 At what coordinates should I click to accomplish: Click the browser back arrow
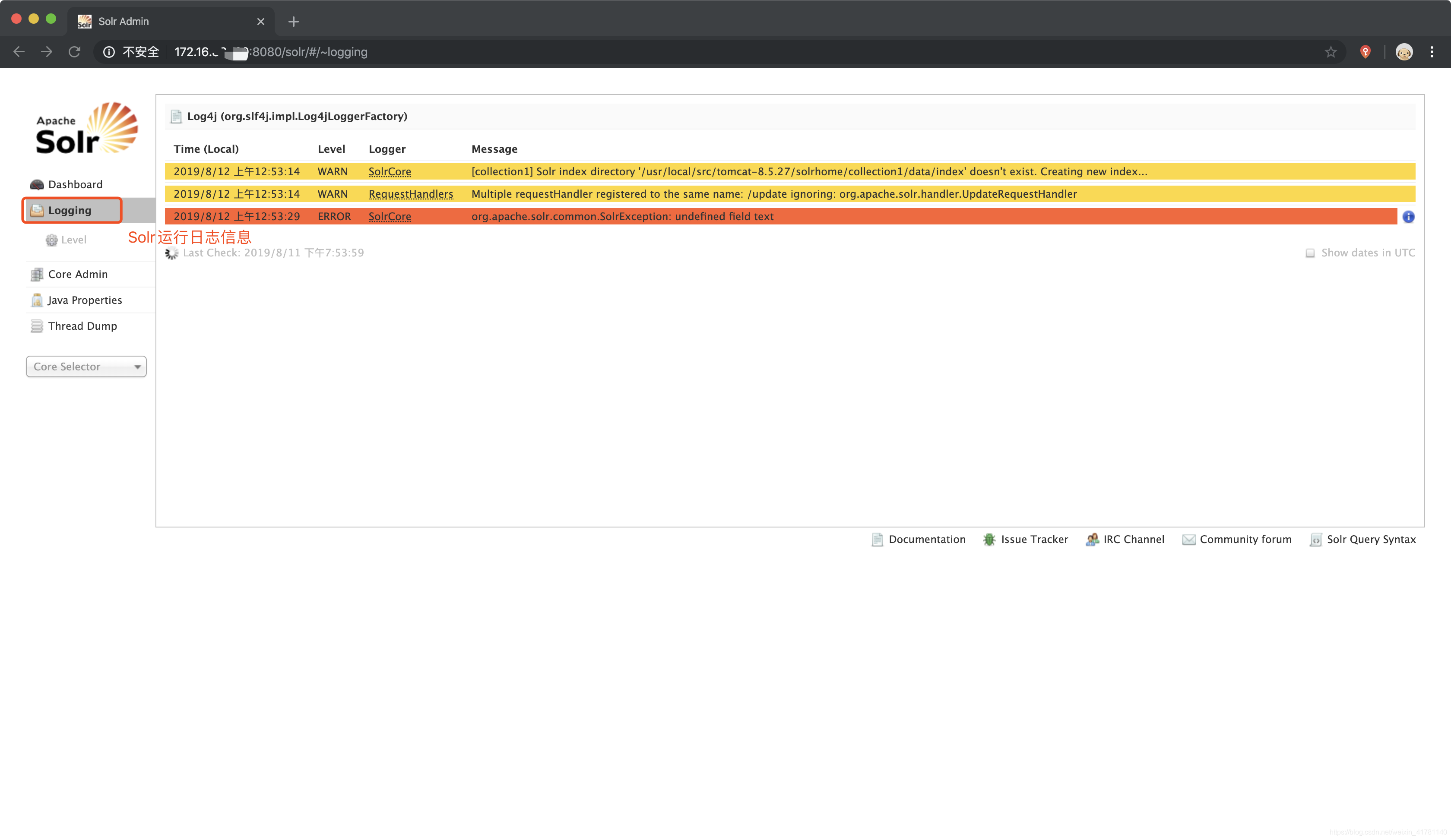(19, 52)
